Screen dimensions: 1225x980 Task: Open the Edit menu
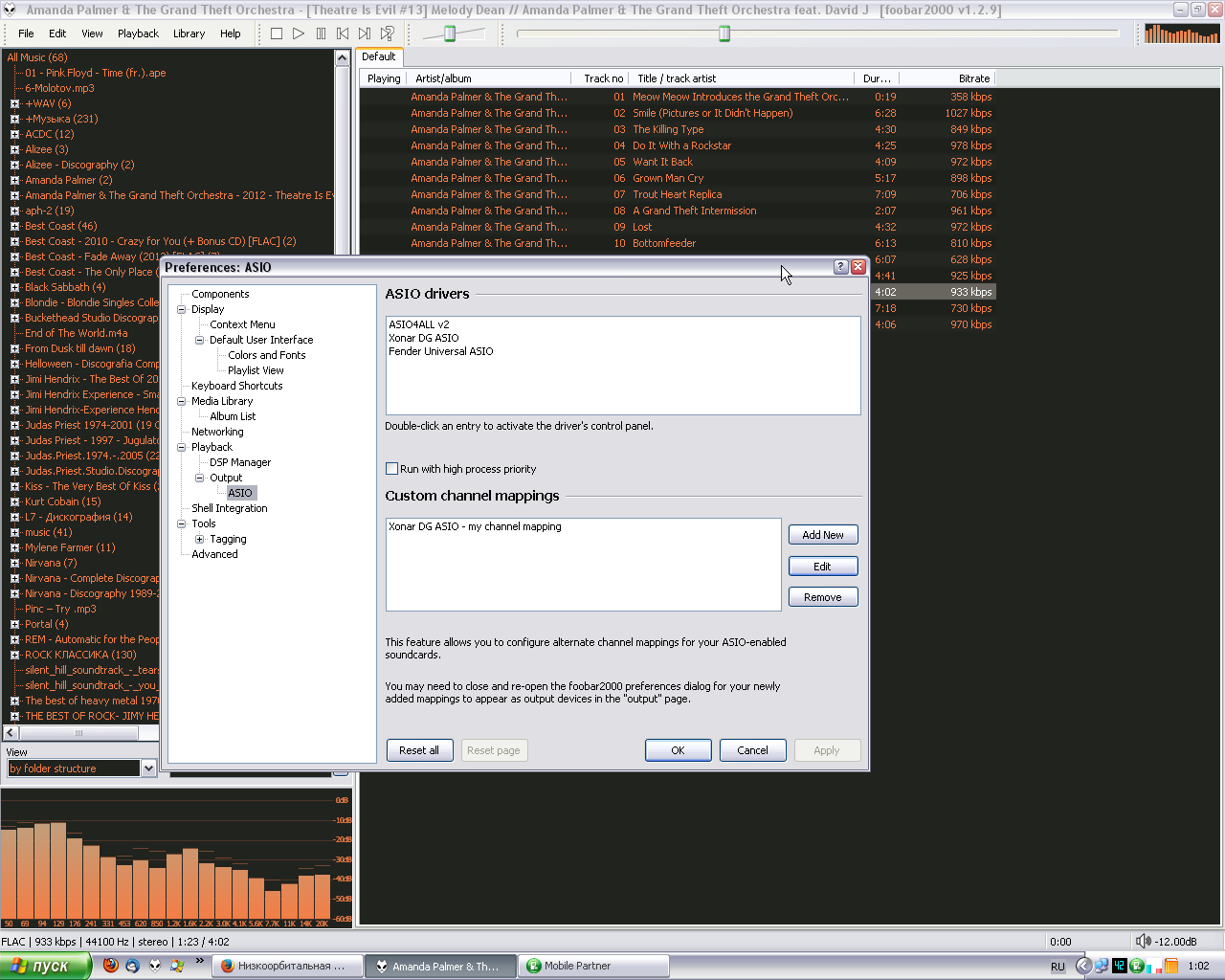tap(57, 33)
